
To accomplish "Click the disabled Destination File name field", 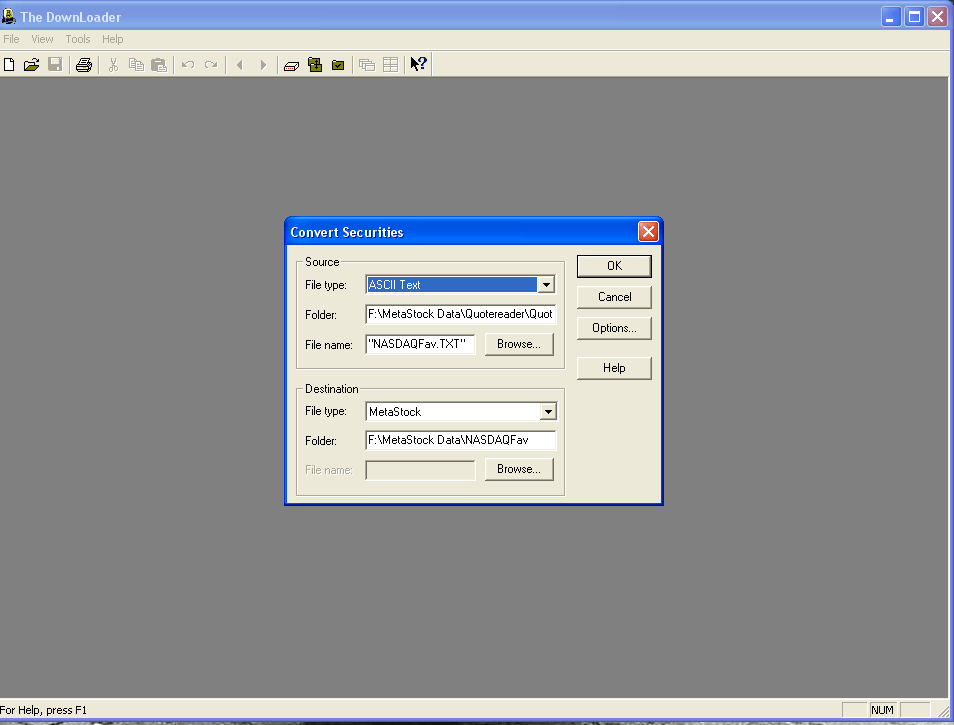I will [420, 470].
